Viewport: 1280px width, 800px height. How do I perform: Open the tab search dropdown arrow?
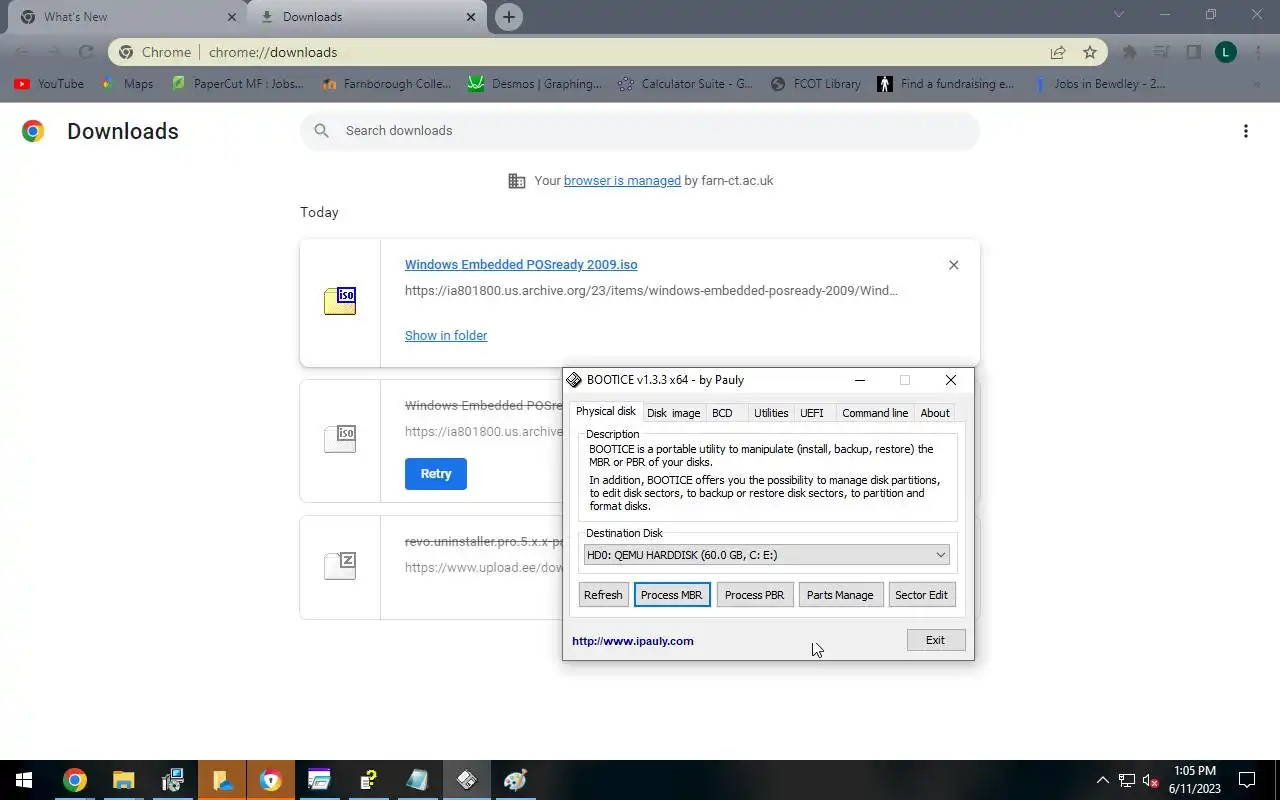(1119, 15)
